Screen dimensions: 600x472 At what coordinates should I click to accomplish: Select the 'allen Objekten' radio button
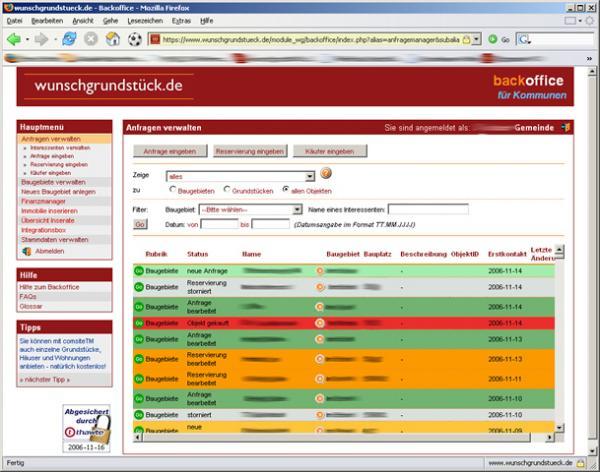tap(285, 189)
